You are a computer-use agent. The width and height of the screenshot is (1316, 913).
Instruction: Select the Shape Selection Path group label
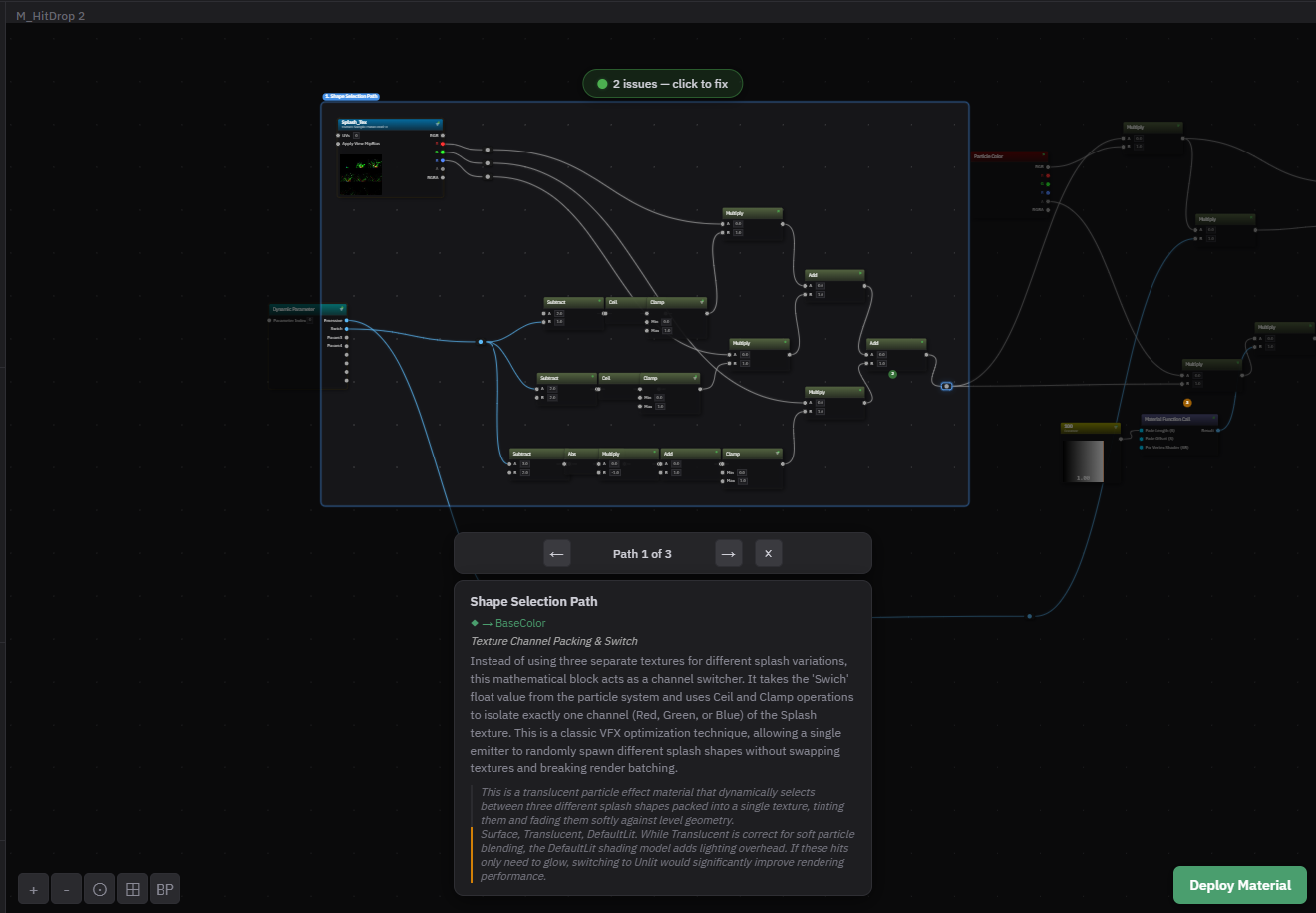351,97
